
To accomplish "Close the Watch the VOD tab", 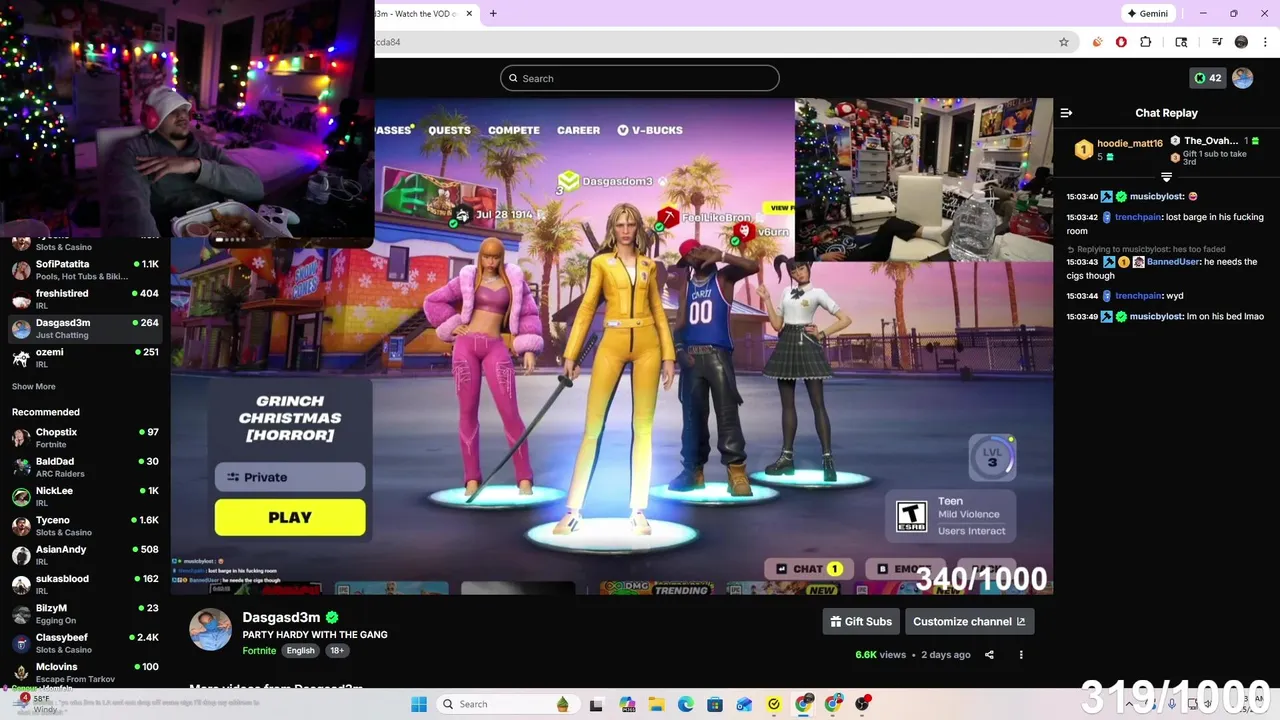I will (x=467, y=14).
